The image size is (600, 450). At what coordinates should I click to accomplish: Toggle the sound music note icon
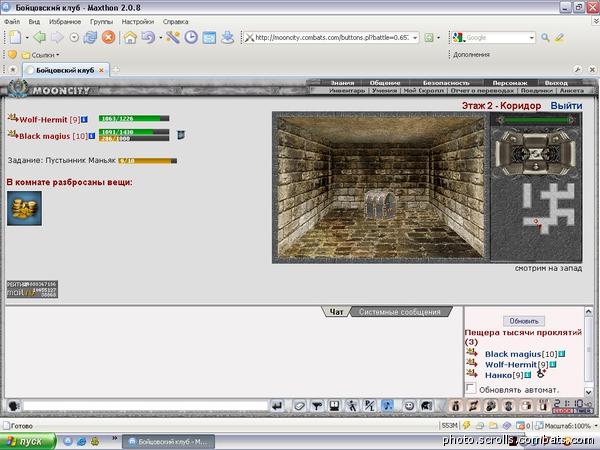pyautogui.click(x=387, y=406)
